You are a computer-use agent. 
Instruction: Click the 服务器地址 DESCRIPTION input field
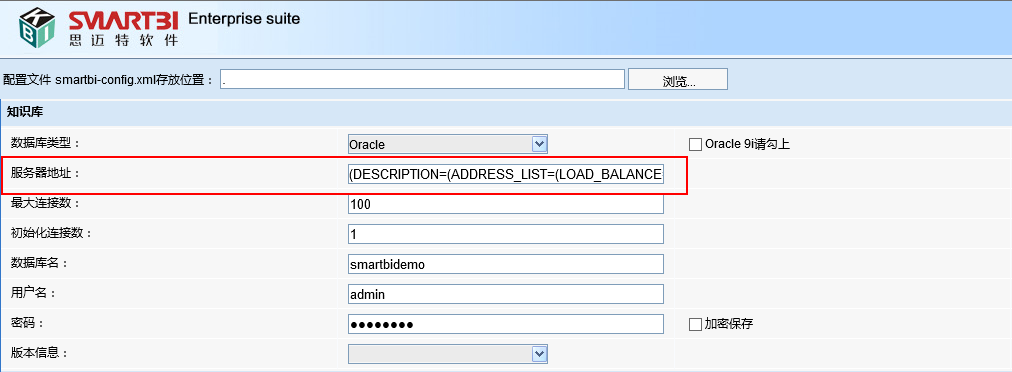click(x=505, y=174)
